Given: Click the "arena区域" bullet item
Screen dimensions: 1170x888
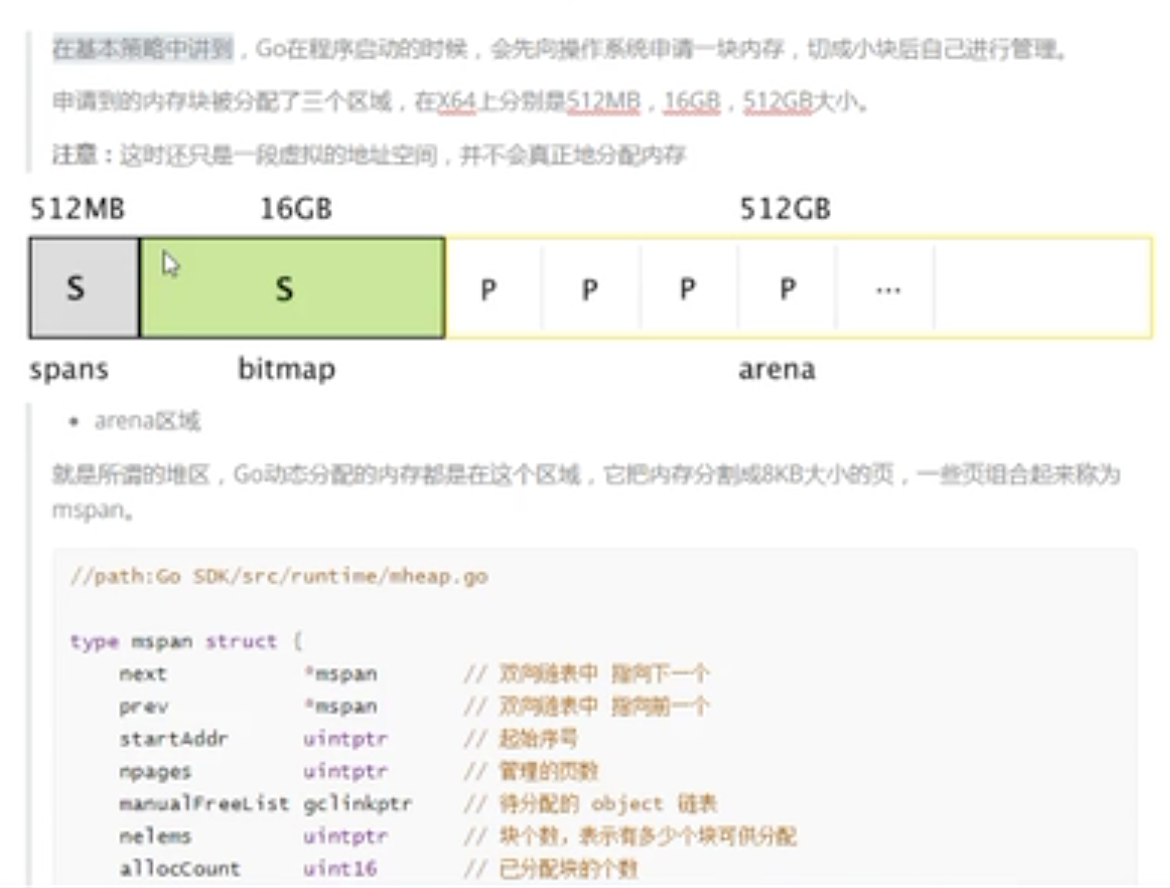Looking at the screenshot, I should (x=147, y=421).
